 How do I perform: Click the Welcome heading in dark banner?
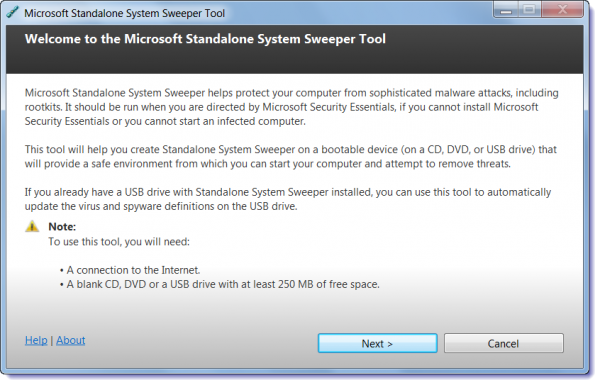tap(205, 39)
